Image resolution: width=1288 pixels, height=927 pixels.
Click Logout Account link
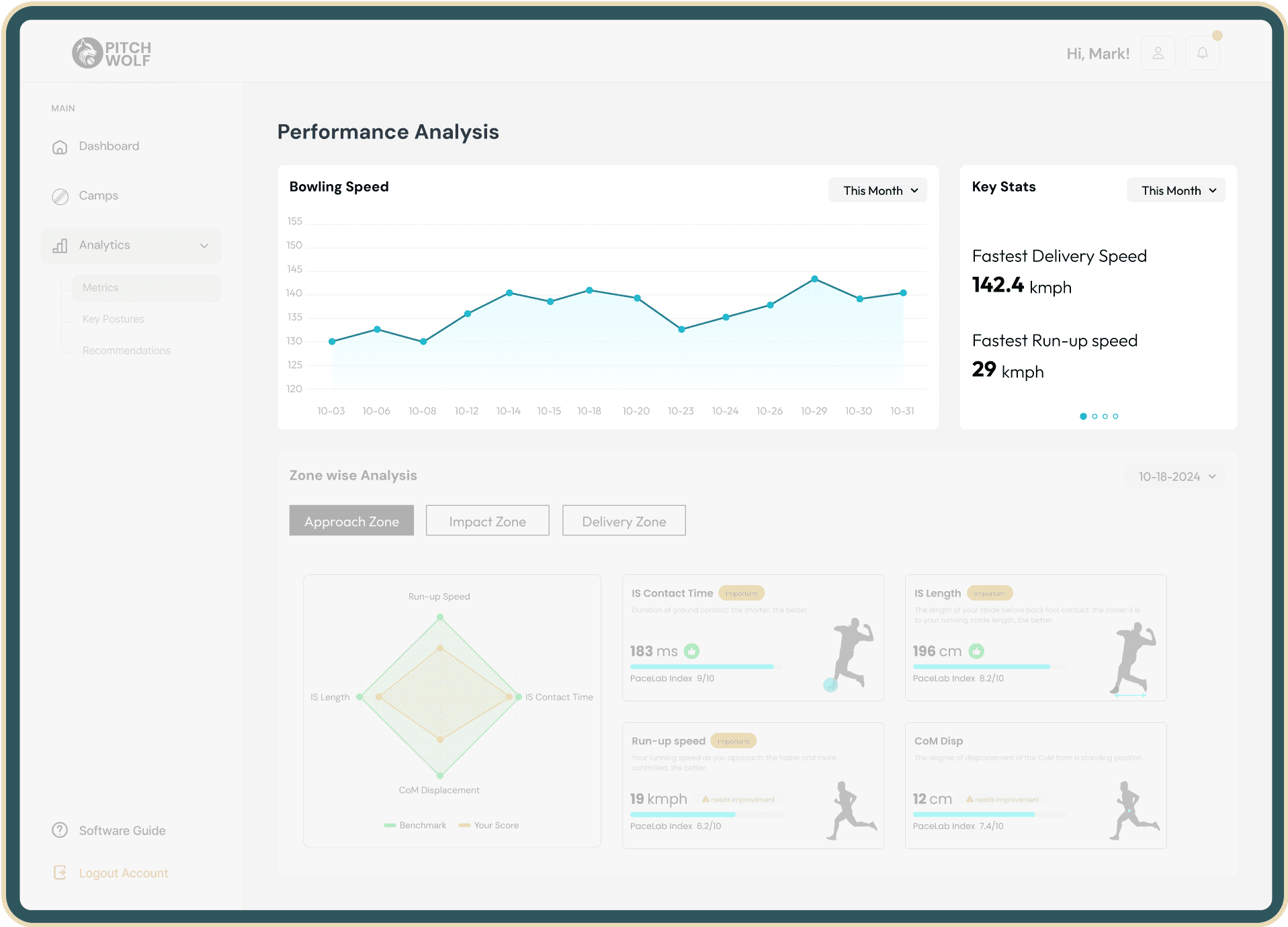[124, 873]
